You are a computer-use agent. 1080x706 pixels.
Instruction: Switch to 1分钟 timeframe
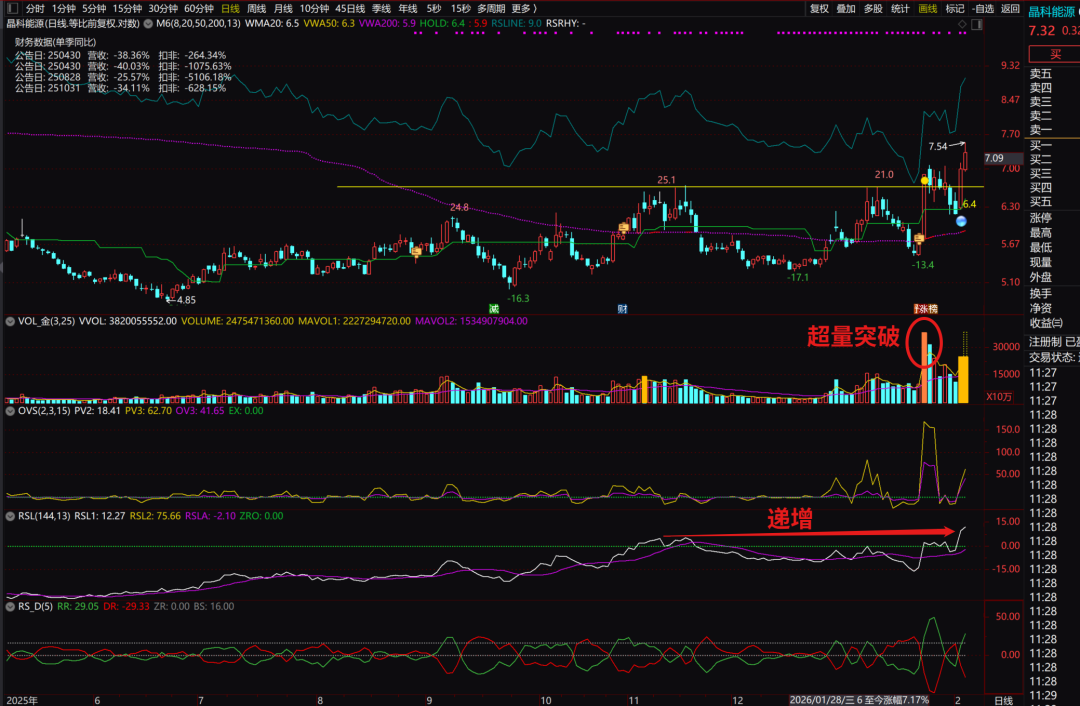tap(63, 8)
